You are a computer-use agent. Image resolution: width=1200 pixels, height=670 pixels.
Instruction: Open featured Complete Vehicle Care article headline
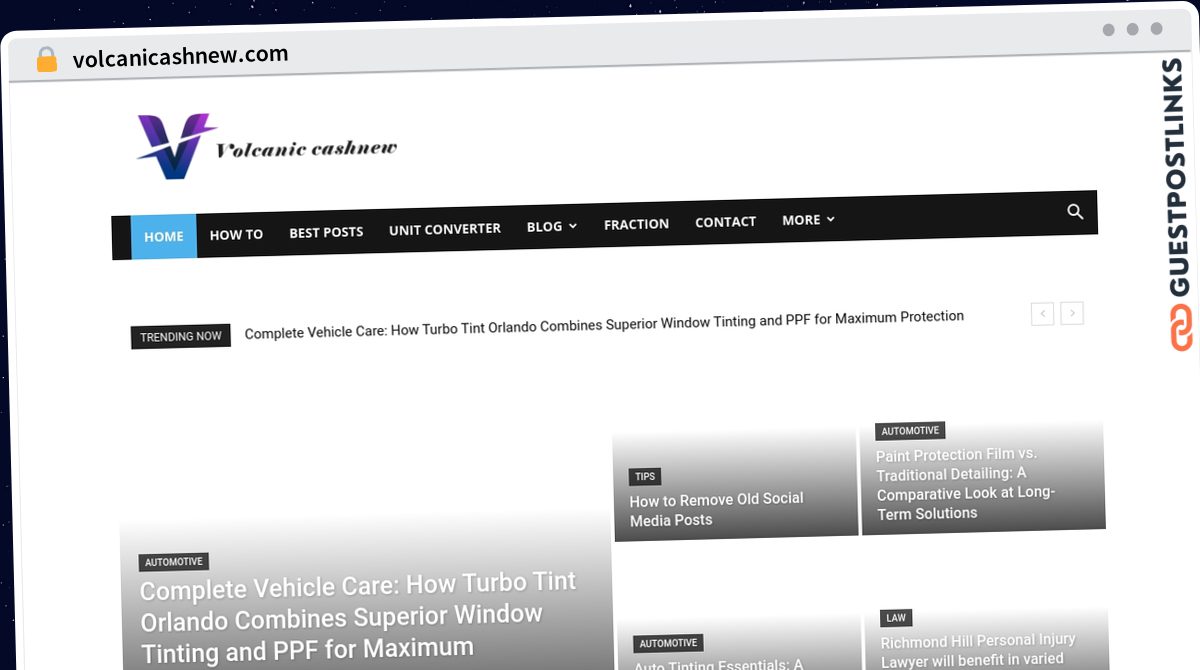[x=358, y=617]
